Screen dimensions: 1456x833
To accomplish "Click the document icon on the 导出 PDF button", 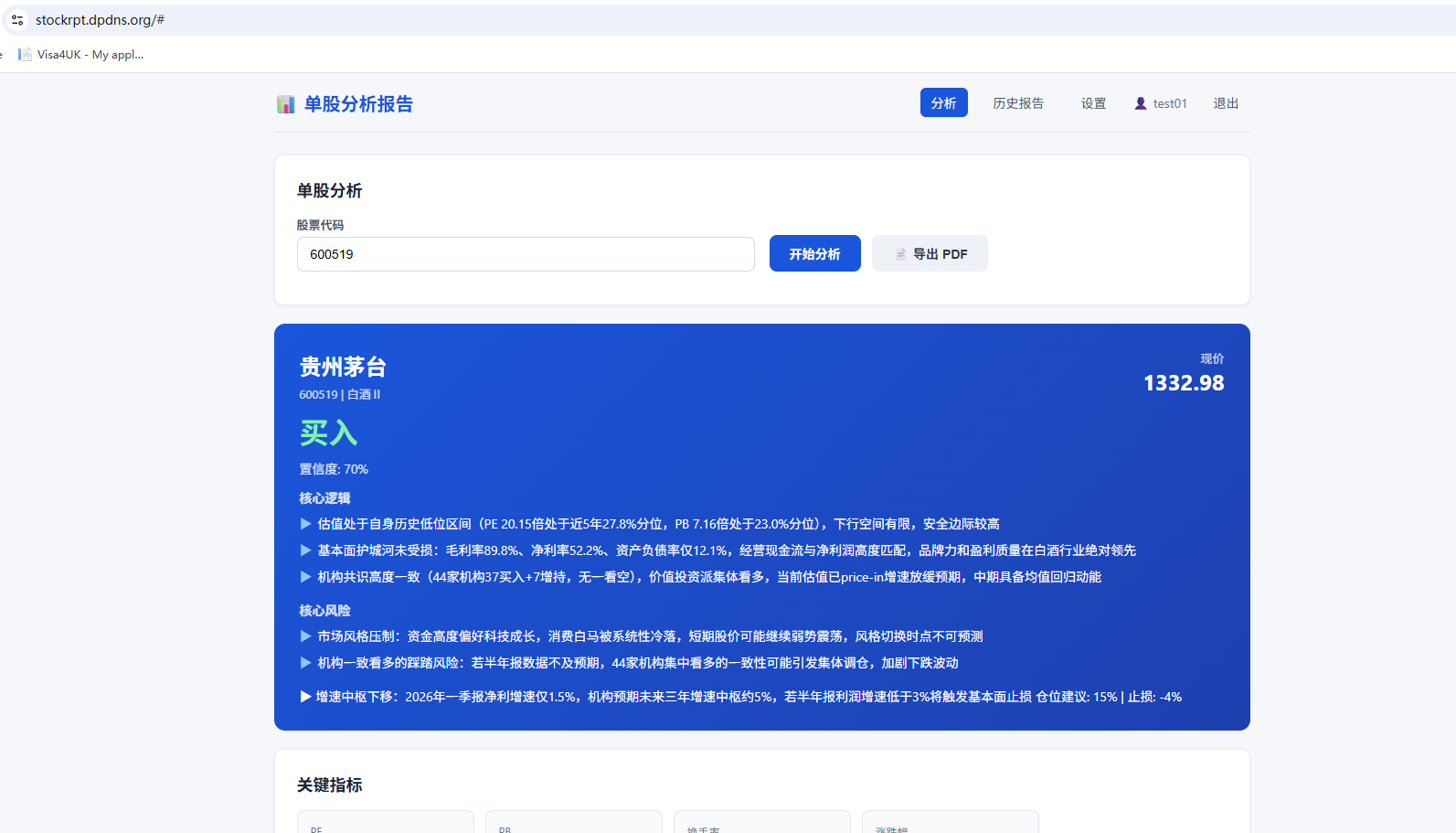I will [900, 254].
